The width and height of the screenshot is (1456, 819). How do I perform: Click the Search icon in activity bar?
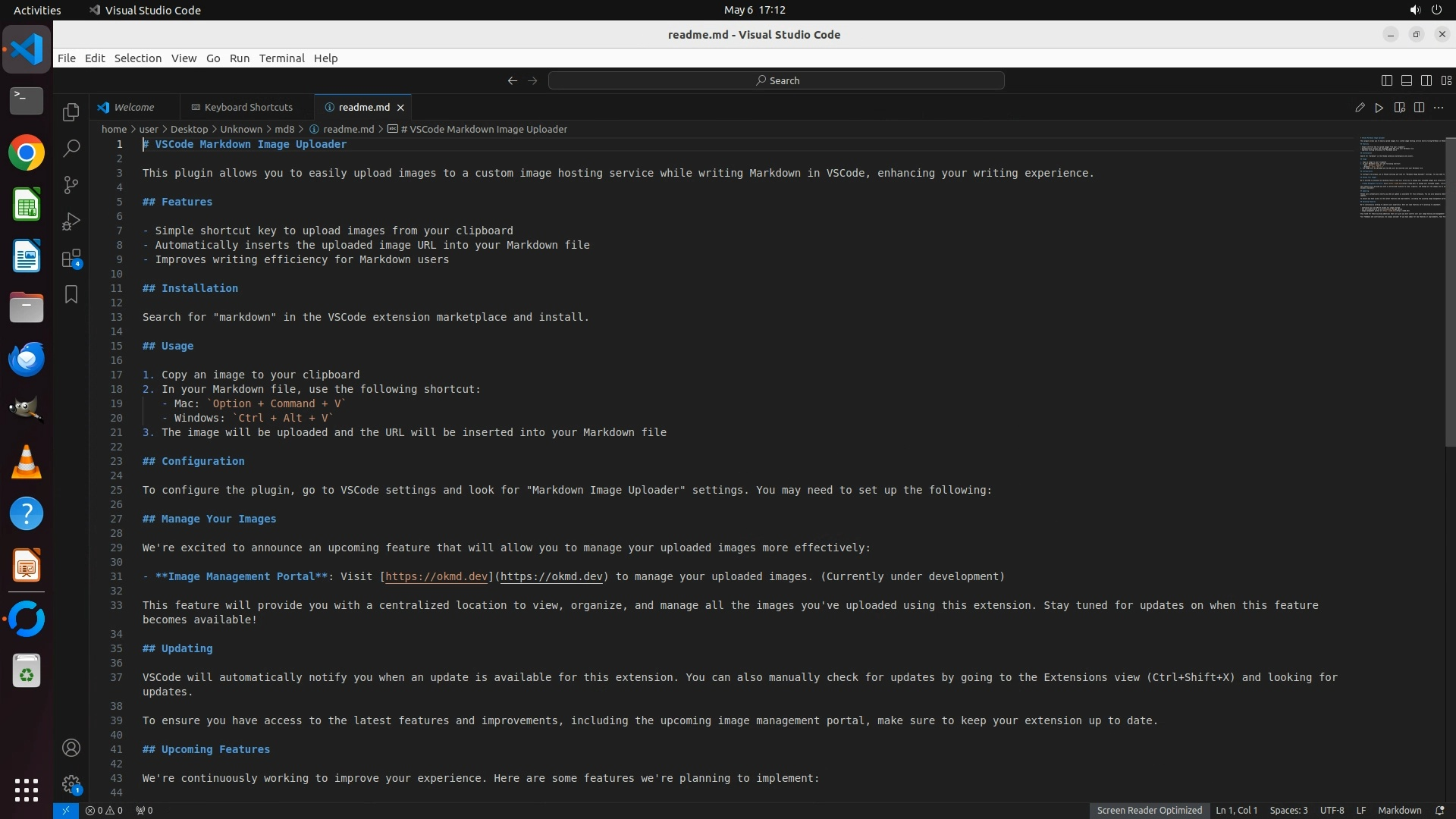(x=71, y=149)
